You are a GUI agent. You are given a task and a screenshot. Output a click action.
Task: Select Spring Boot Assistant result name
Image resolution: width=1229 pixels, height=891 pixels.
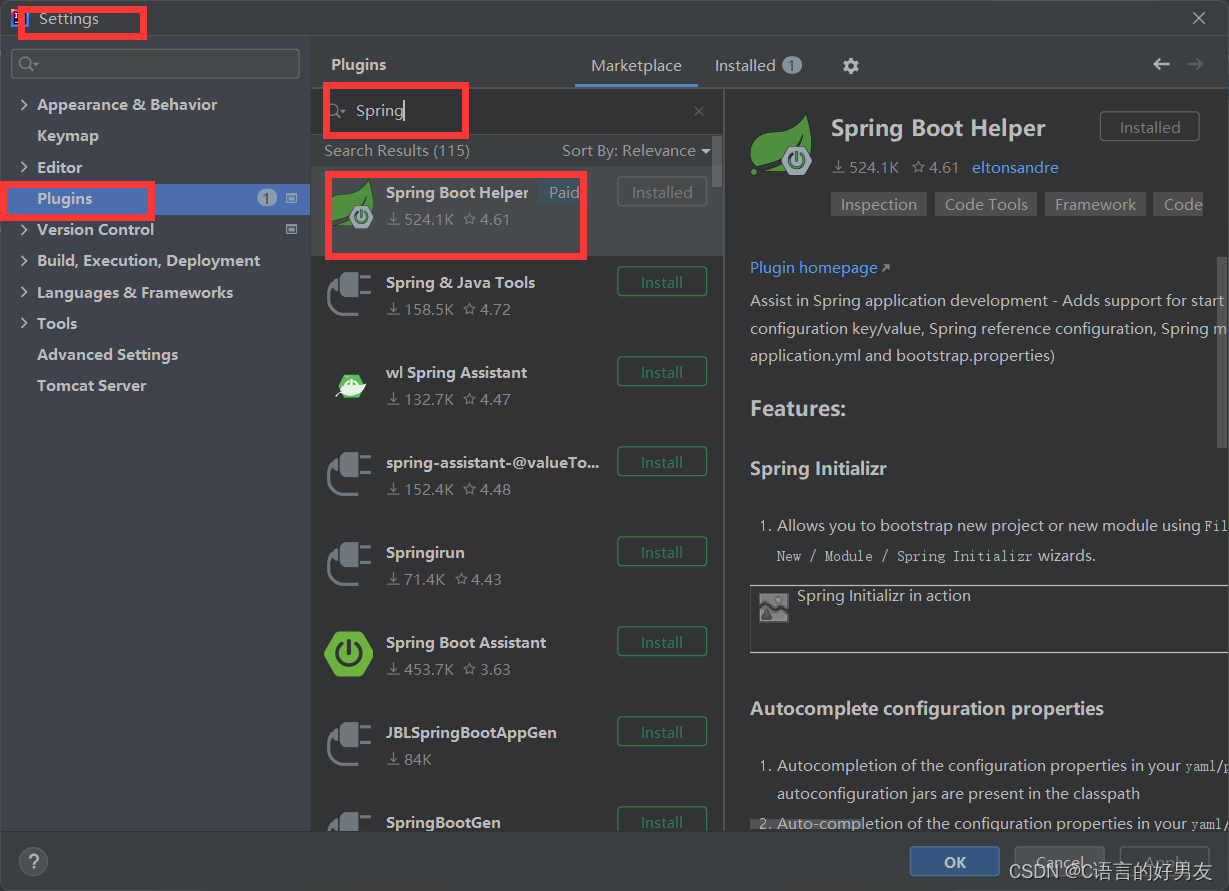click(x=466, y=643)
